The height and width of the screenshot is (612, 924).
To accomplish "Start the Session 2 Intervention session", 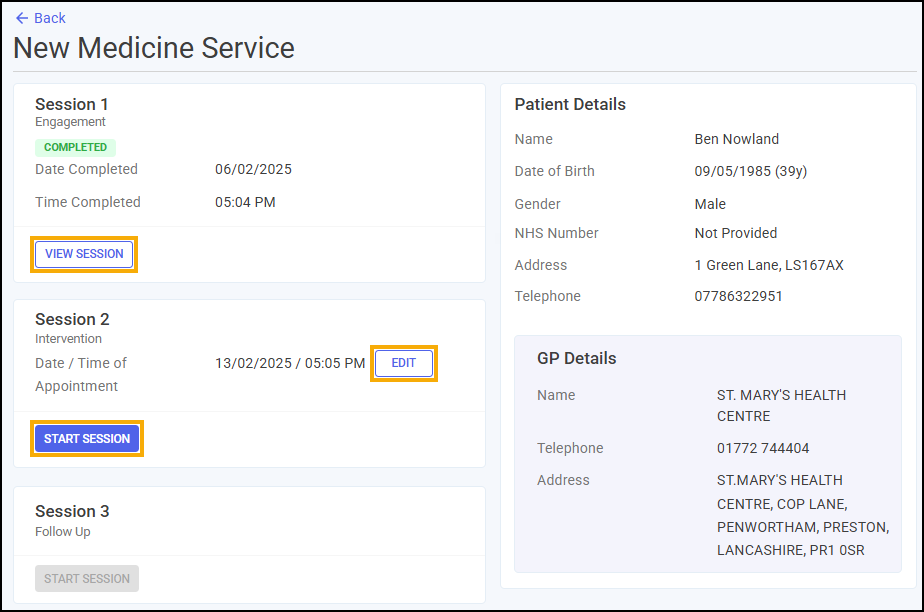I will 87,439.
